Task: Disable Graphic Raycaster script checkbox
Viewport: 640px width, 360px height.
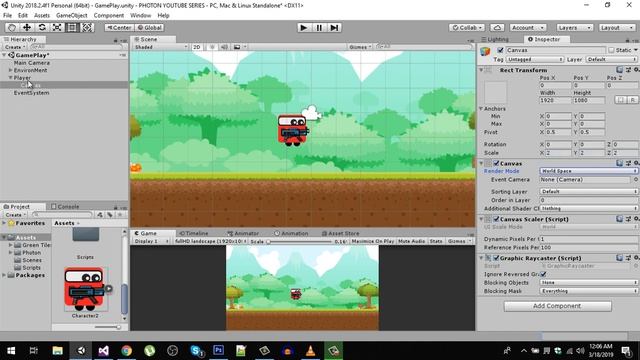Action: 496,258
